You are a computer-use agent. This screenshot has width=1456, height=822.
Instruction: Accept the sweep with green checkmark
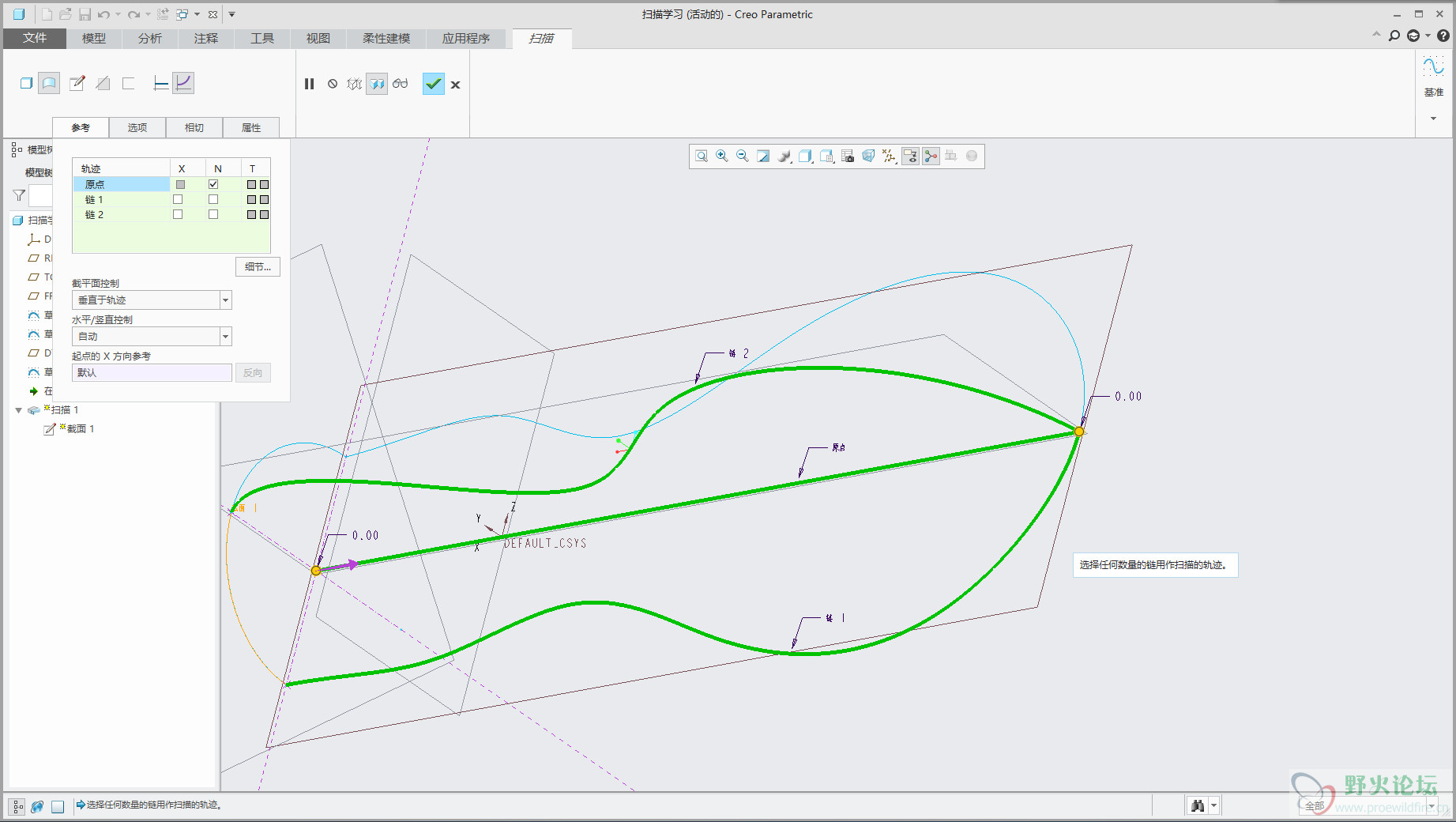pos(434,84)
